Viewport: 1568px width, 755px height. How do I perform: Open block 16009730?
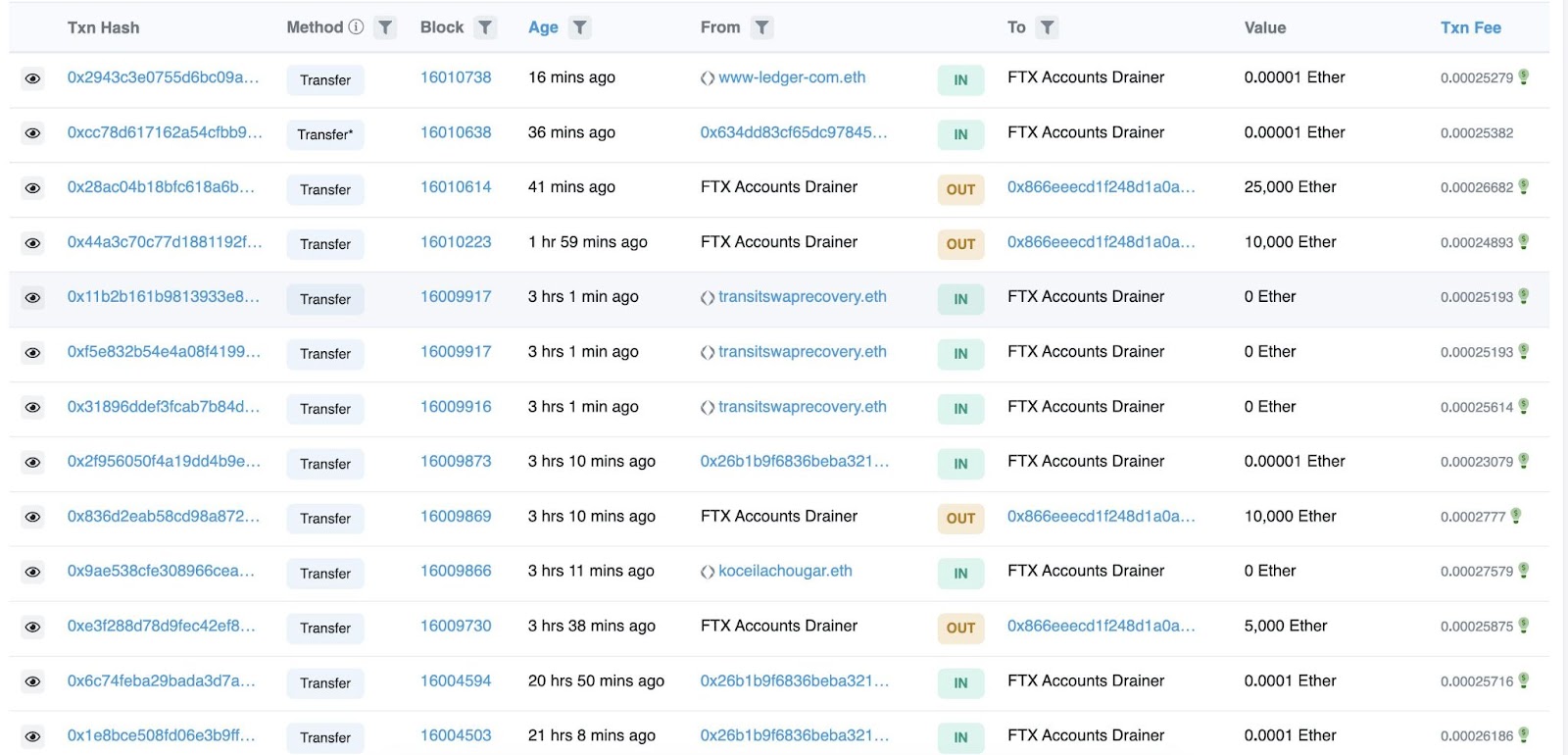[x=456, y=627]
